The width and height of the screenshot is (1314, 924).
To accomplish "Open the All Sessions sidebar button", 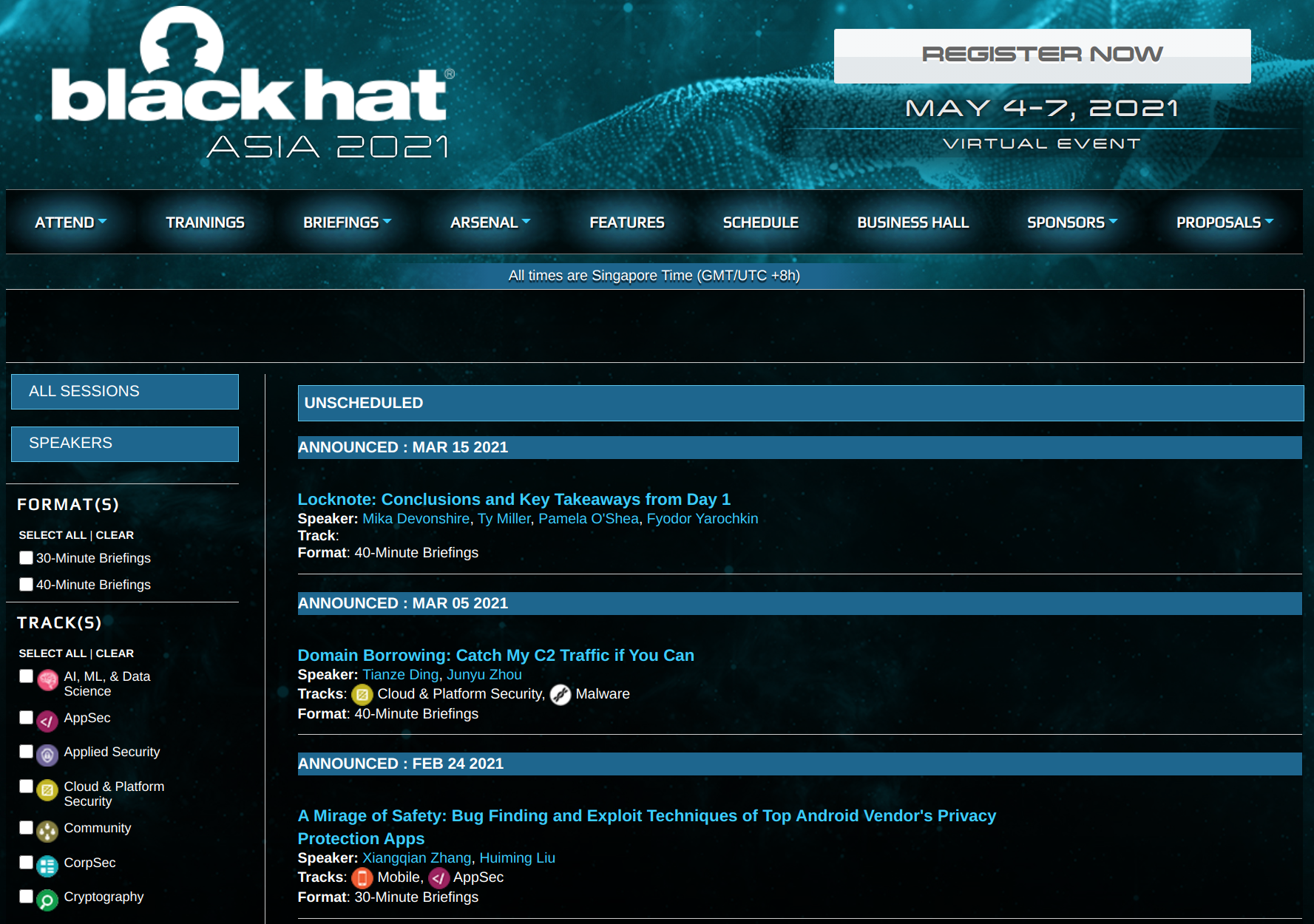I will pyautogui.click(x=125, y=391).
